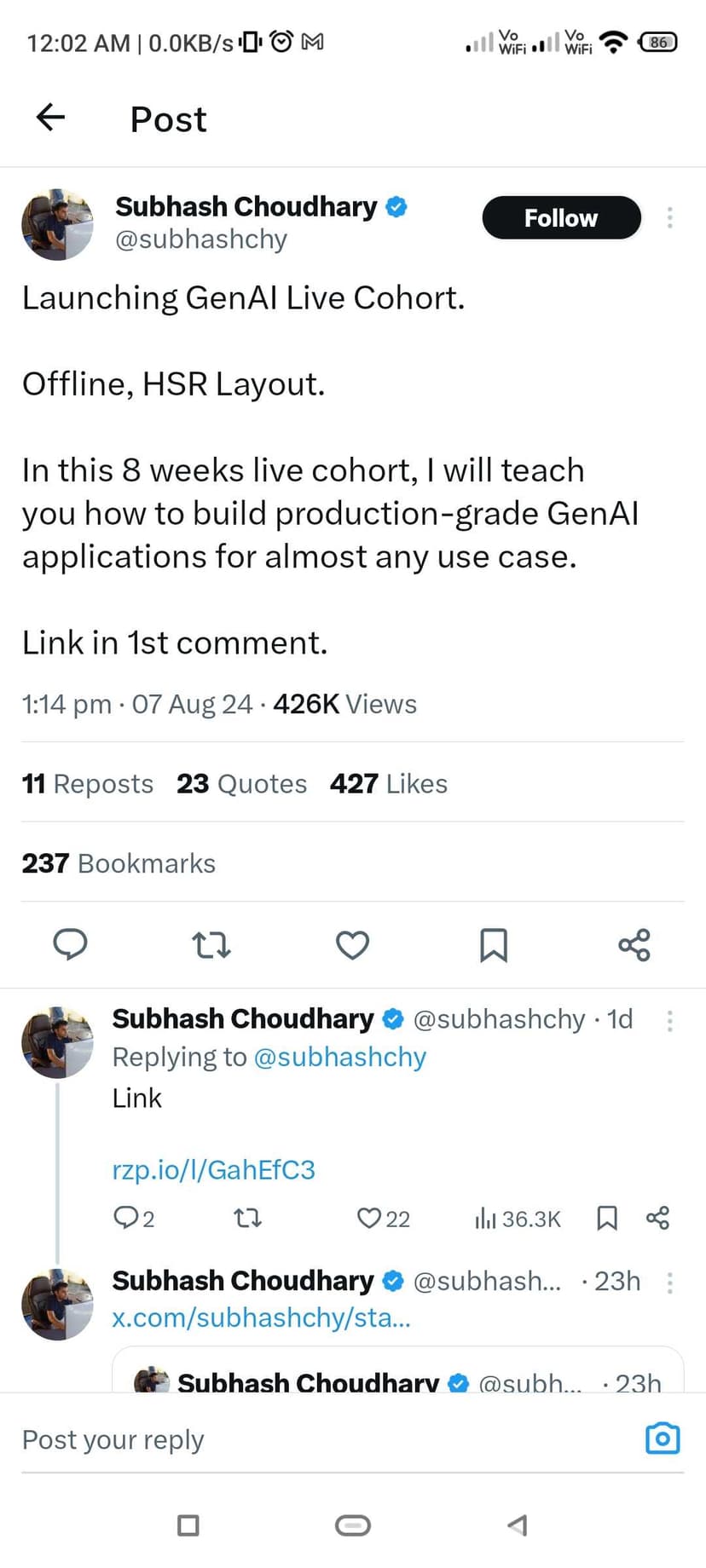Share the main post via share icon
The width and height of the screenshot is (706, 1568).
(634, 944)
